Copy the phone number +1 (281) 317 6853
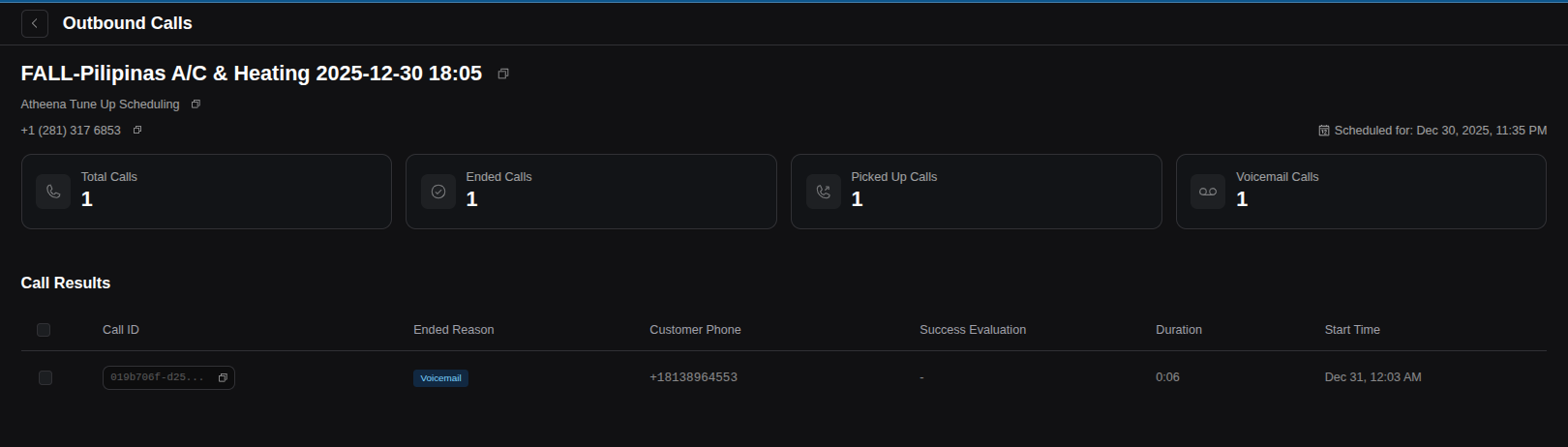 [x=137, y=130]
